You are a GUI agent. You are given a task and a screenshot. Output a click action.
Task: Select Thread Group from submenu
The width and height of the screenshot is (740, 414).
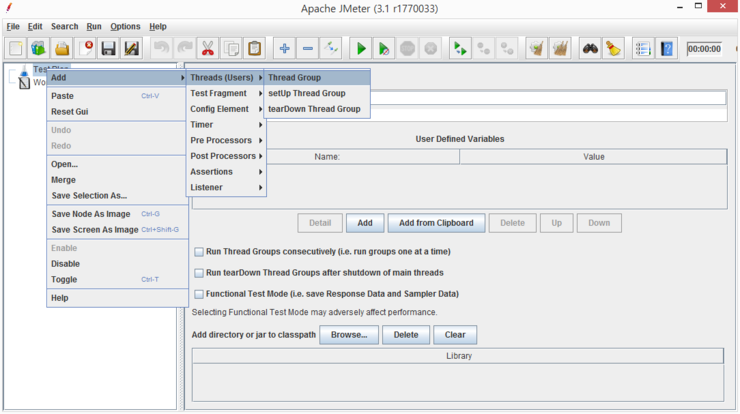coord(318,77)
